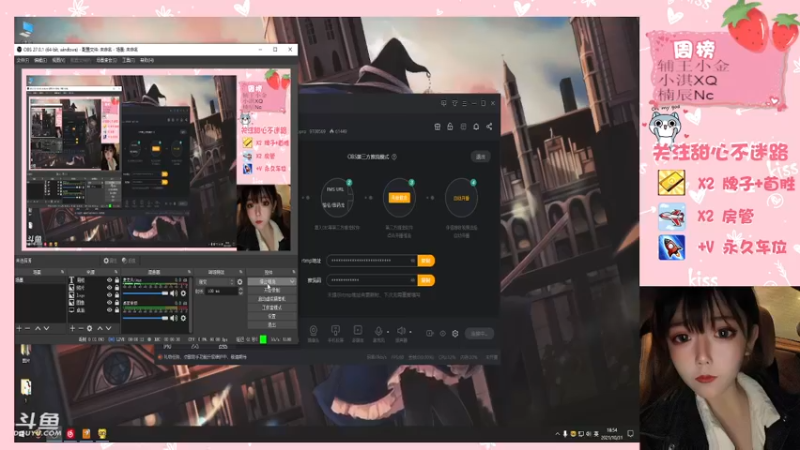800x450 pixels.
Task: Click the stop streaming button in OBS controls
Action: tap(268, 282)
